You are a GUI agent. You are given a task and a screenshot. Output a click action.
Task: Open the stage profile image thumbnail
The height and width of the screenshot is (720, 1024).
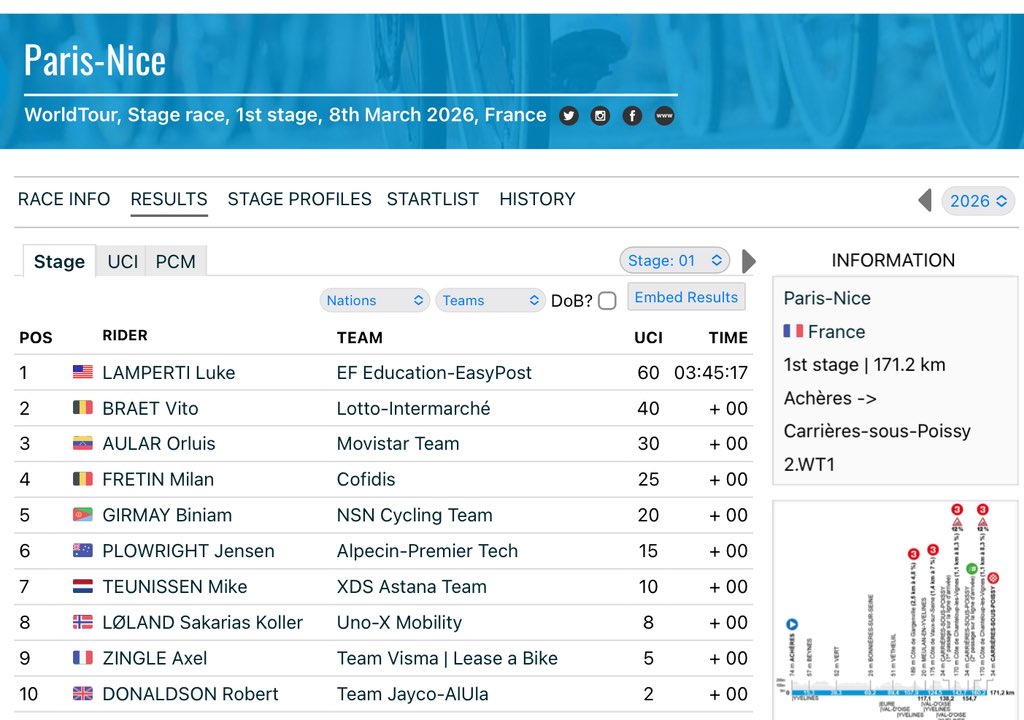(895, 611)
